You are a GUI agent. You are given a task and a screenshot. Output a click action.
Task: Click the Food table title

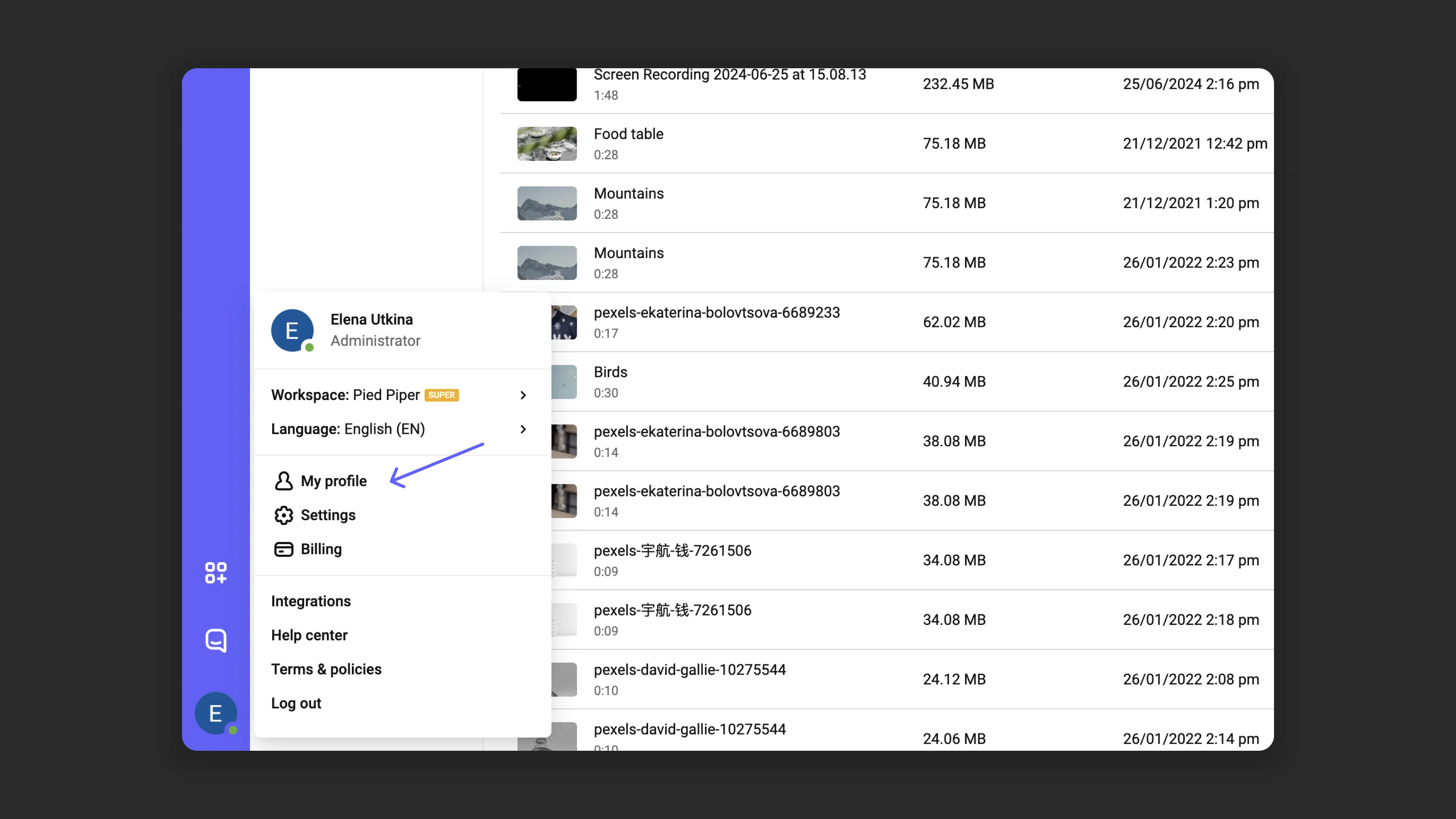click(628, 134)
